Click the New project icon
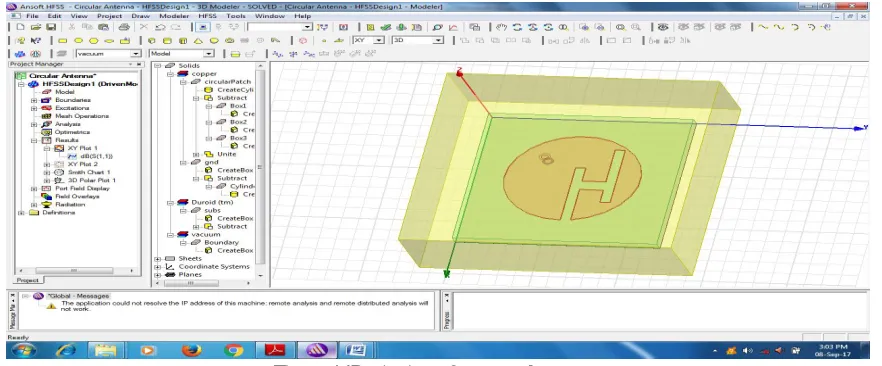The image size is (882, 366). pyautogui.click(x=20, y=27)
